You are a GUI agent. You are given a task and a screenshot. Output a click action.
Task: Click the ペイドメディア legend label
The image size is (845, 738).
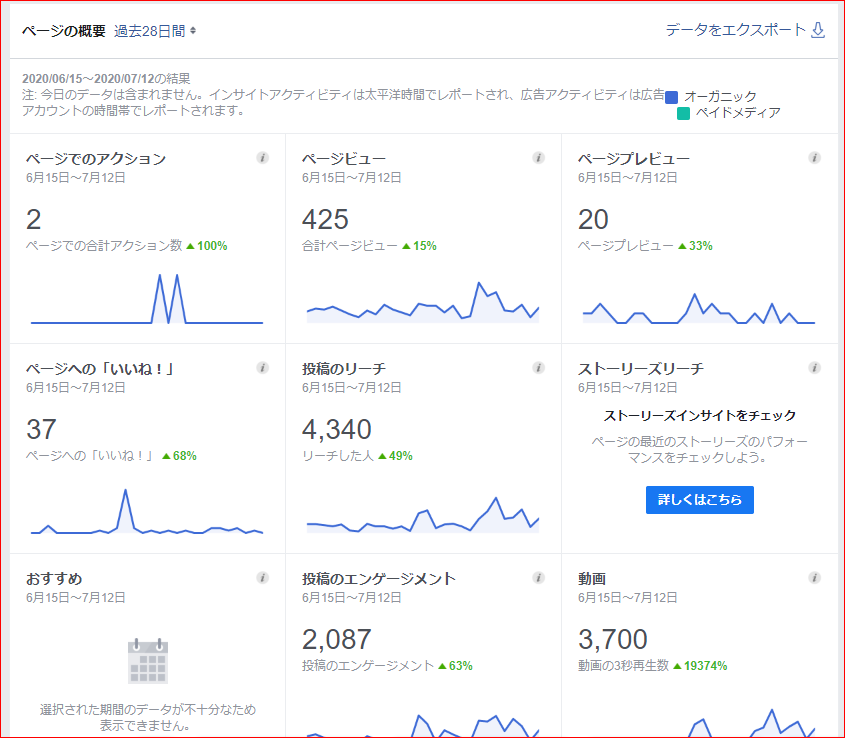[738, 113]
